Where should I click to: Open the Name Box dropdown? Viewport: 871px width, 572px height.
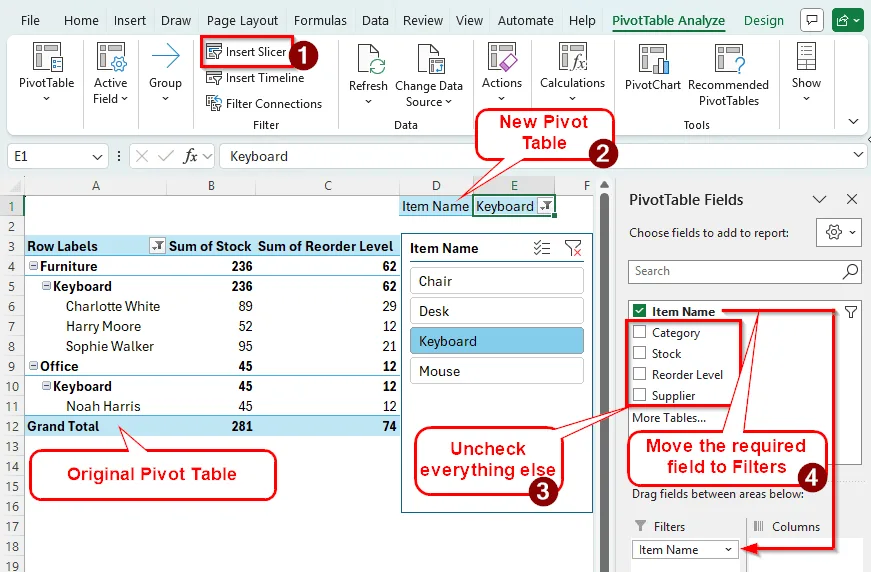point(97,157)
